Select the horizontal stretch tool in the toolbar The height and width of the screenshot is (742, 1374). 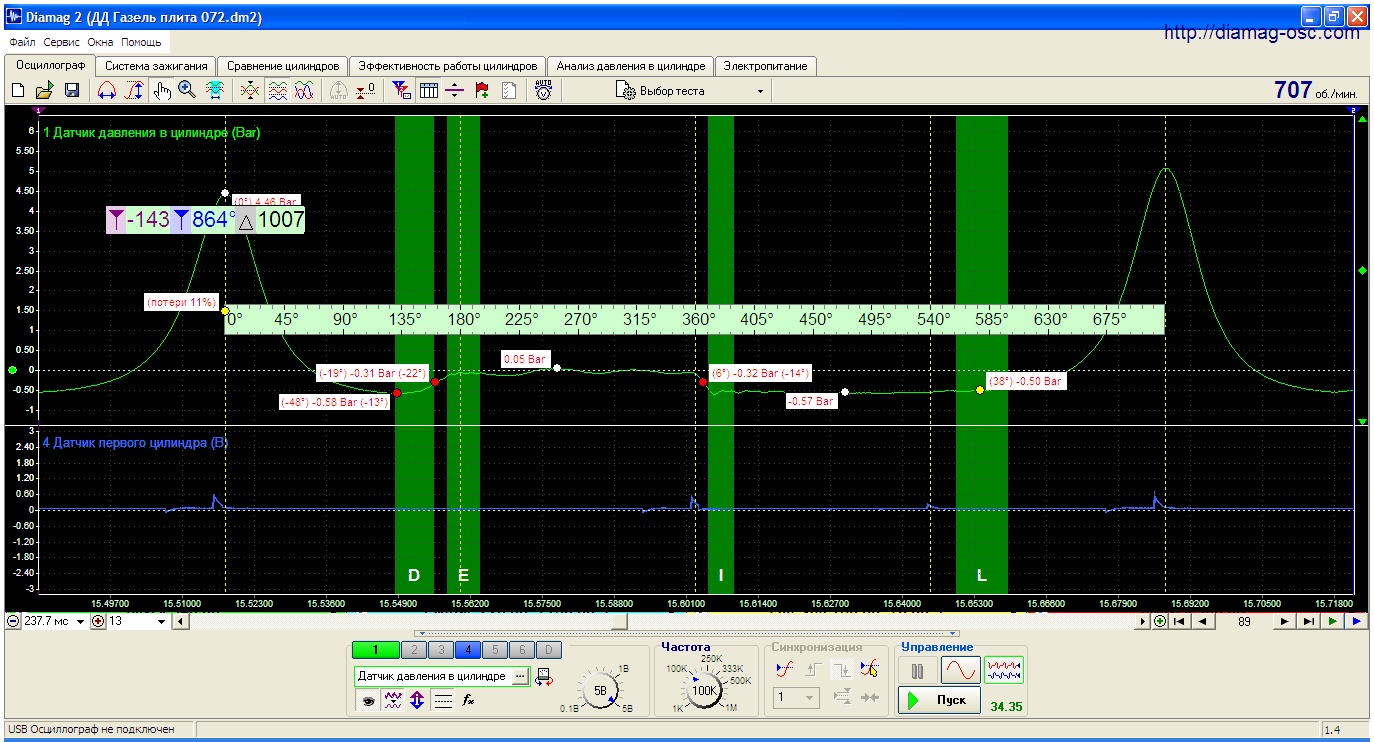(107, 90)
